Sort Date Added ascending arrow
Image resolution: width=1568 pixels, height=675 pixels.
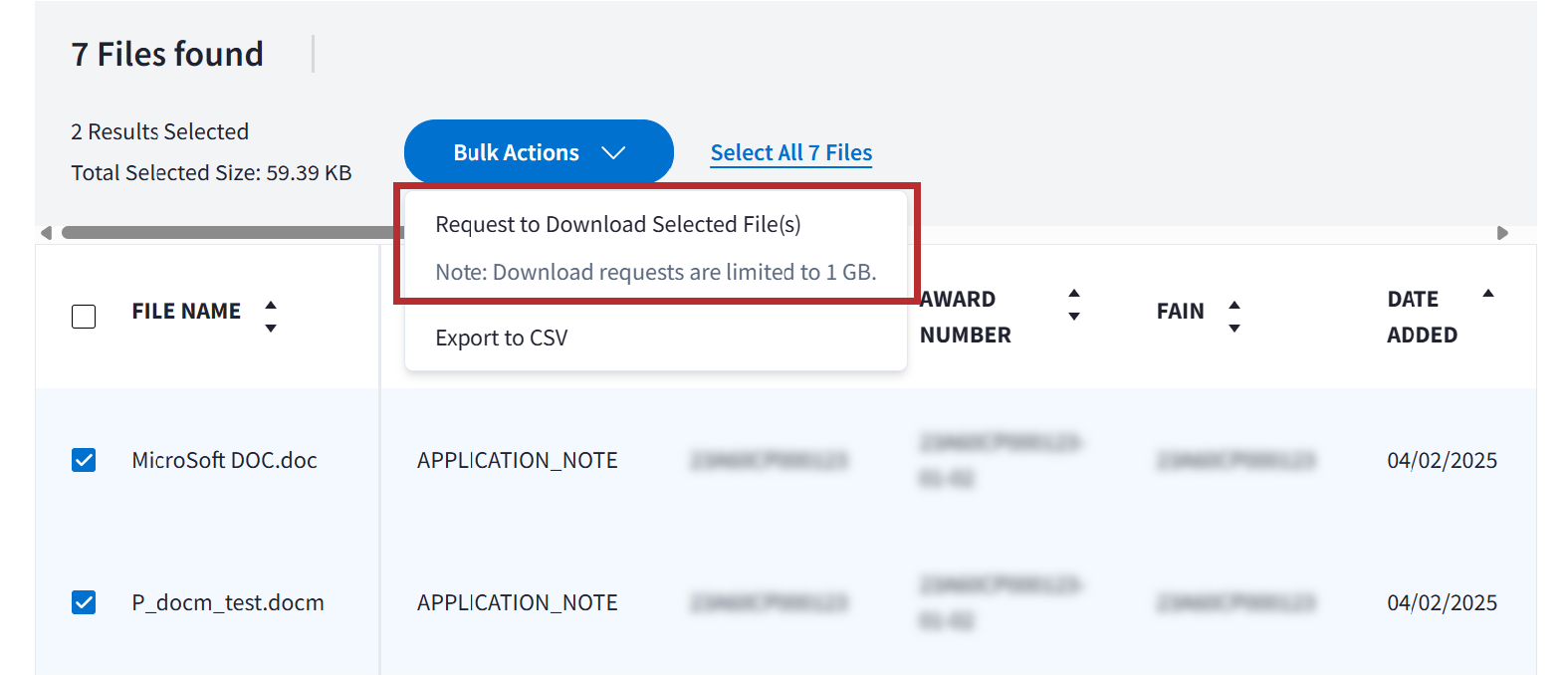(x=1488, y=294)
